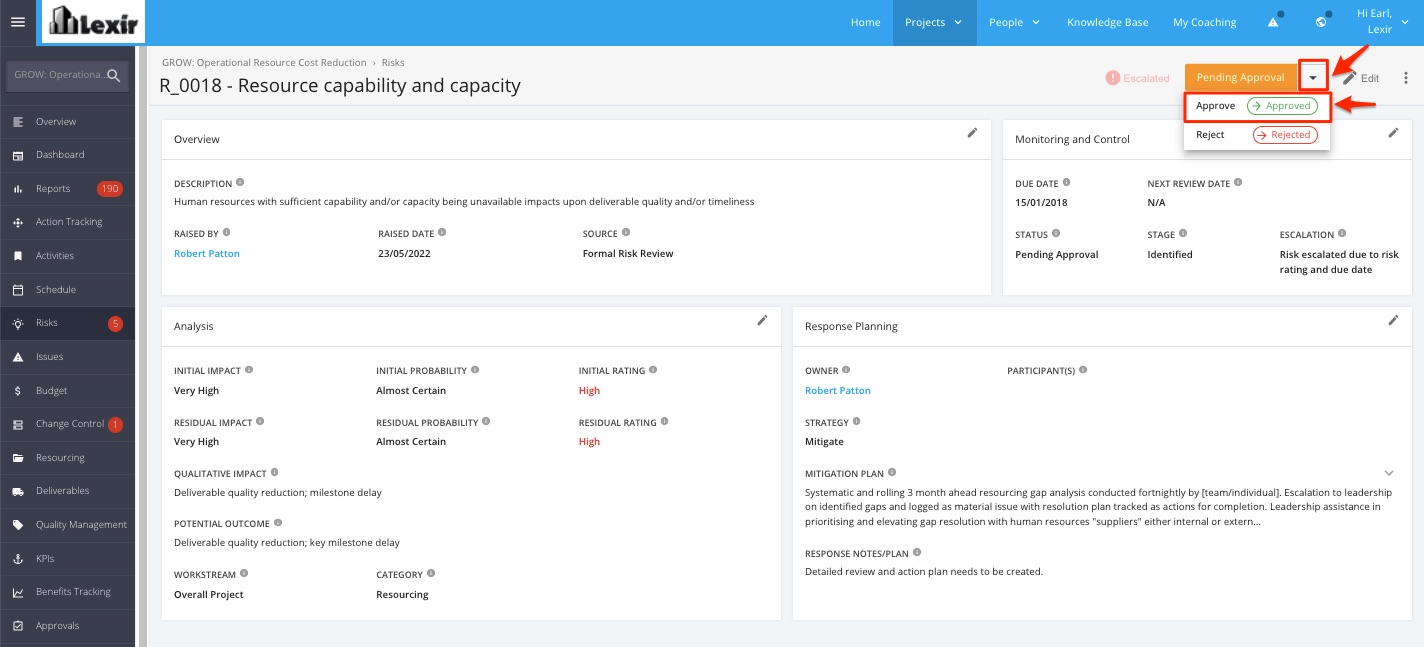This screenshot has height=647, width=1424.
Task: Click the Reports badge showing 190
Action: pos(110,189)
